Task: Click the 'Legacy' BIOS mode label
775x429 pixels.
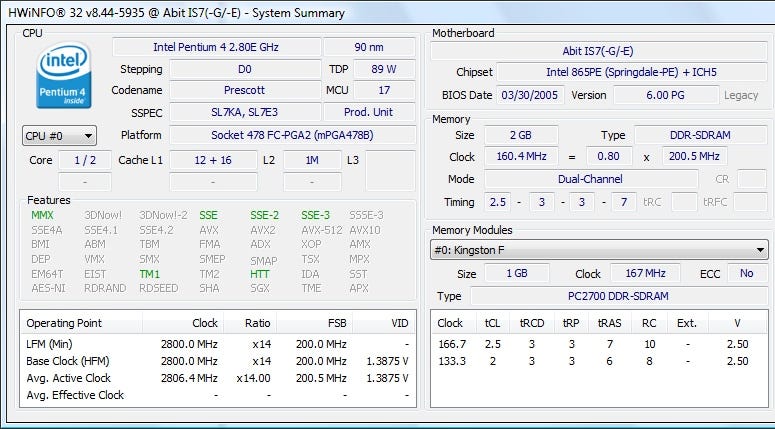Action: coord(741,95)
